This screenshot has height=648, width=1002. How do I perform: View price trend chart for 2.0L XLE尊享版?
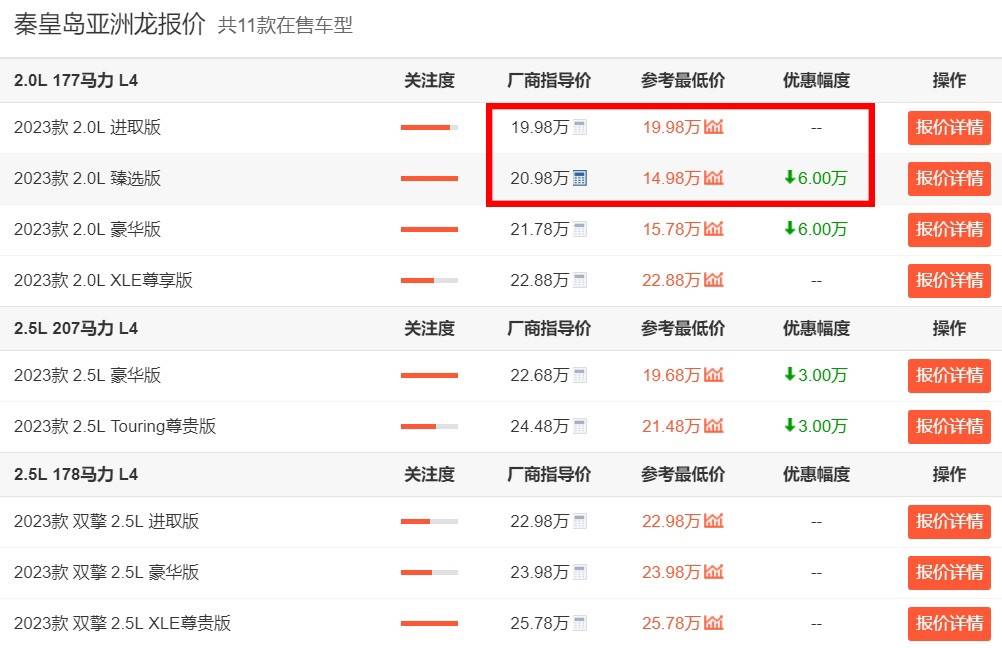[714, 279]
